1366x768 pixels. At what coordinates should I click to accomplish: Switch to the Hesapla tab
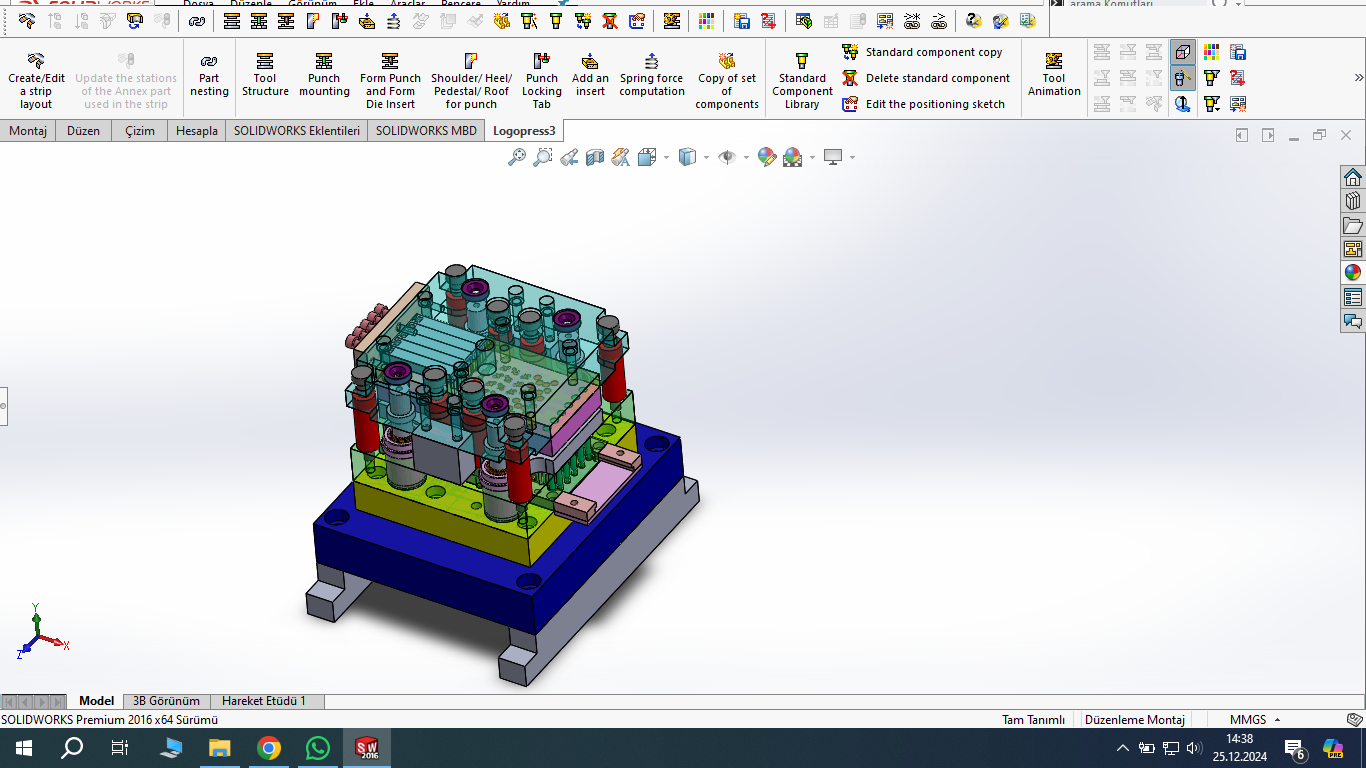click(x=197, y=131)
